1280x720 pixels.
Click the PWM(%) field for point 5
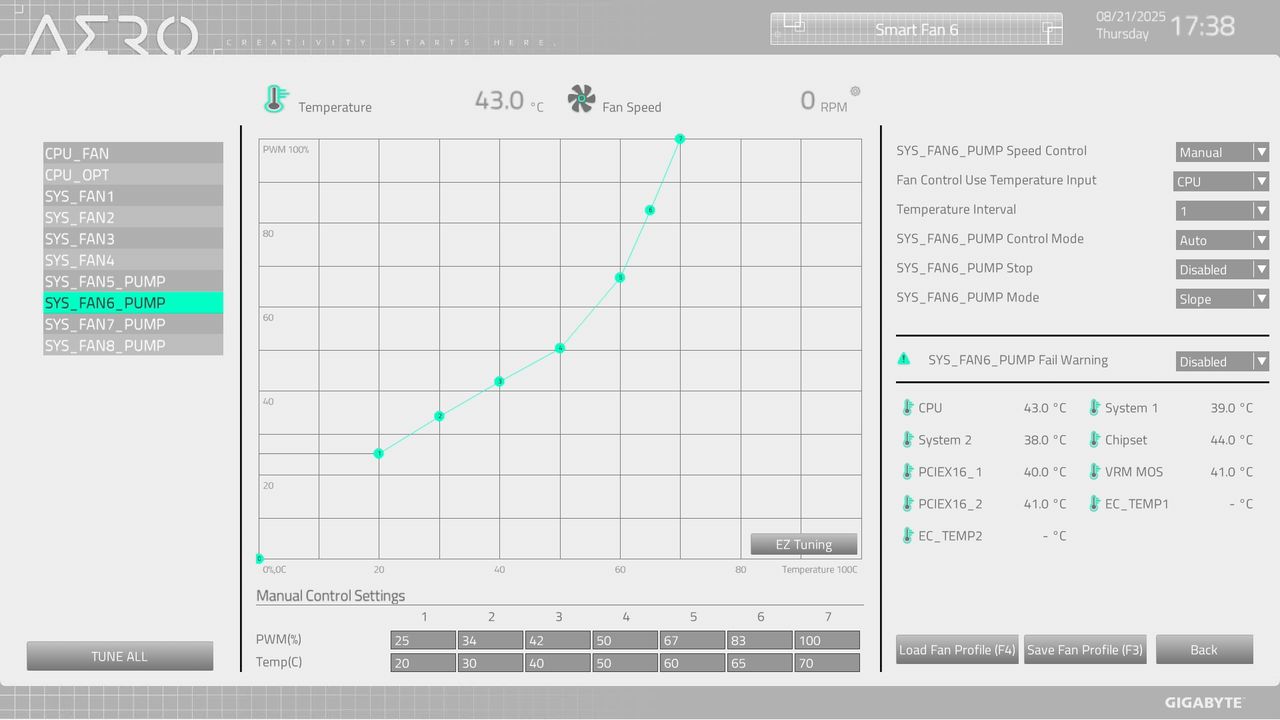692,640
